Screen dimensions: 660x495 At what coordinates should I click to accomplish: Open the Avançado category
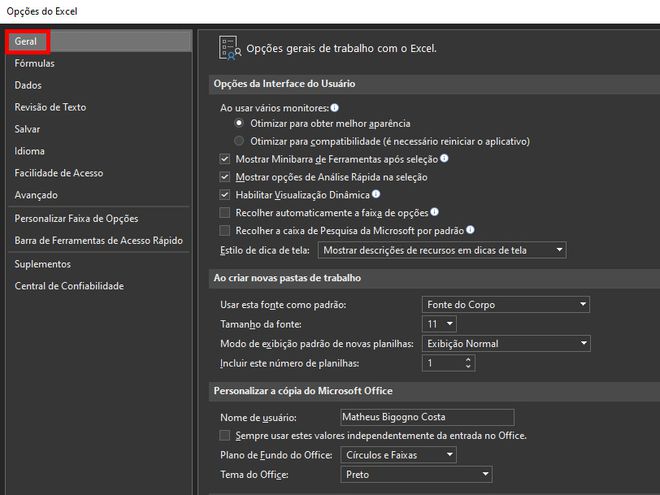(x=100, y=194)
